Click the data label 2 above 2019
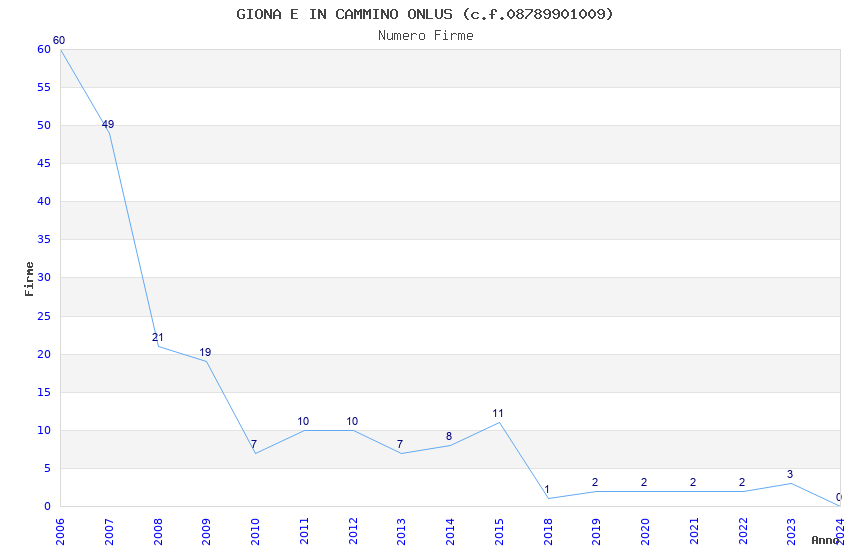The height and width of the screenshot is (550, 850). coord(595,482)
